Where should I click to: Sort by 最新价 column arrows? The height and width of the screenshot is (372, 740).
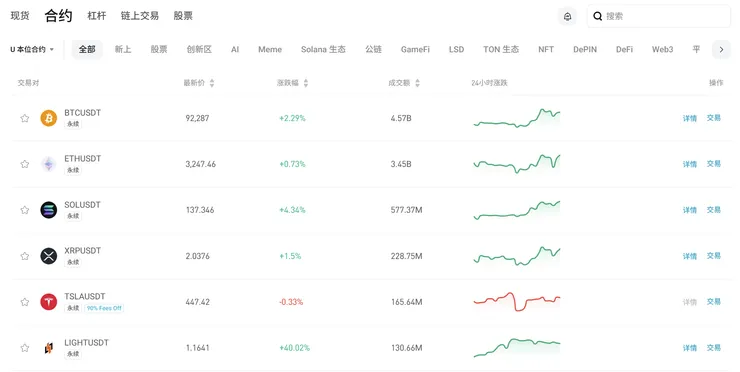click(212, 83)
